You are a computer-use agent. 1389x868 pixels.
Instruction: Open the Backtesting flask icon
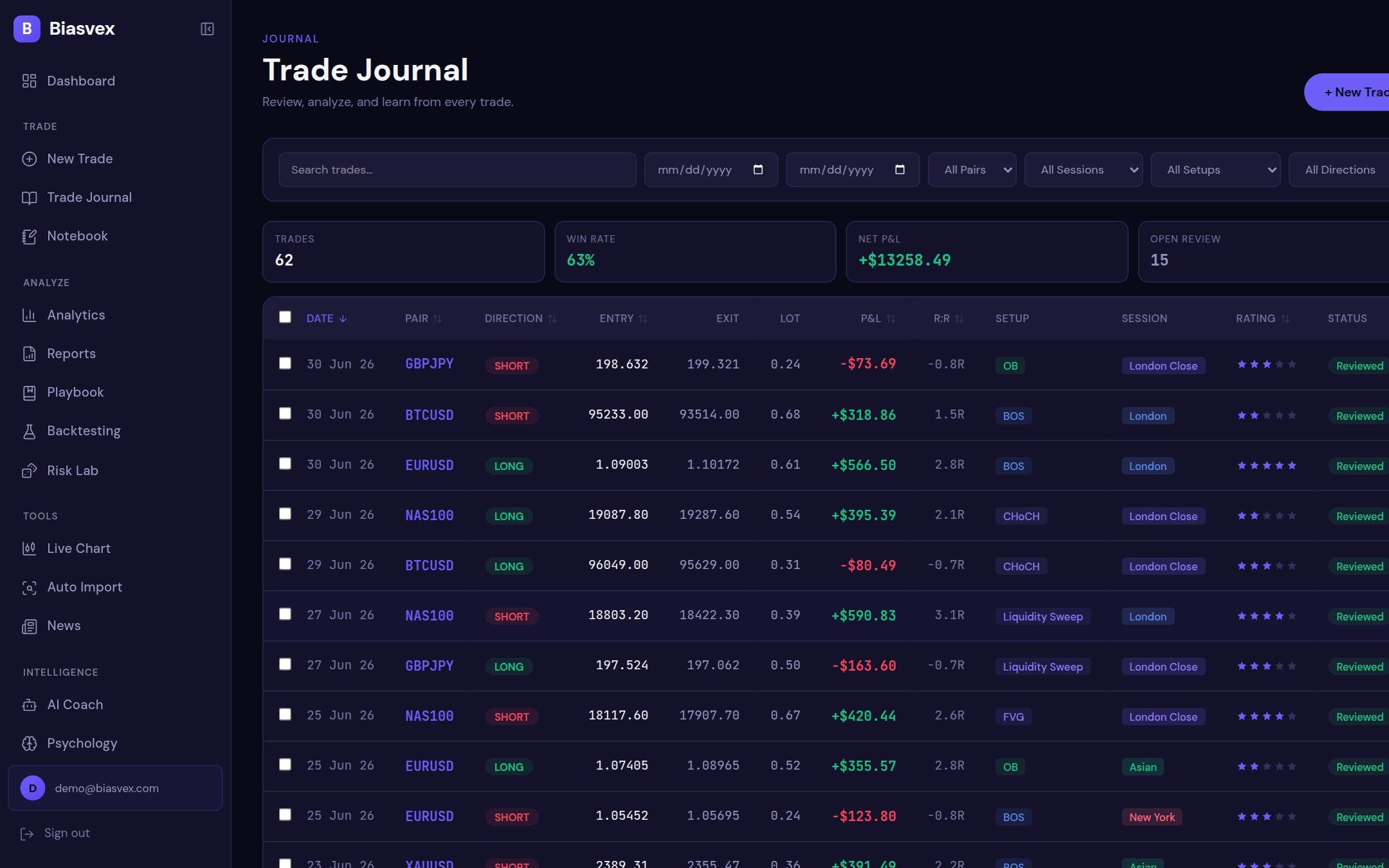pyautogui.click(x=30, y=431)
